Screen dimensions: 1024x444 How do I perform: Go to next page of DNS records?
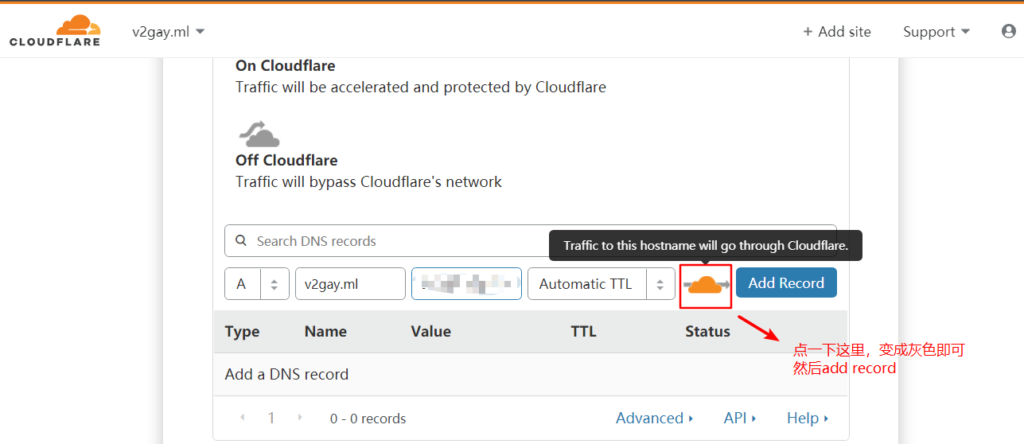(297, 418)
